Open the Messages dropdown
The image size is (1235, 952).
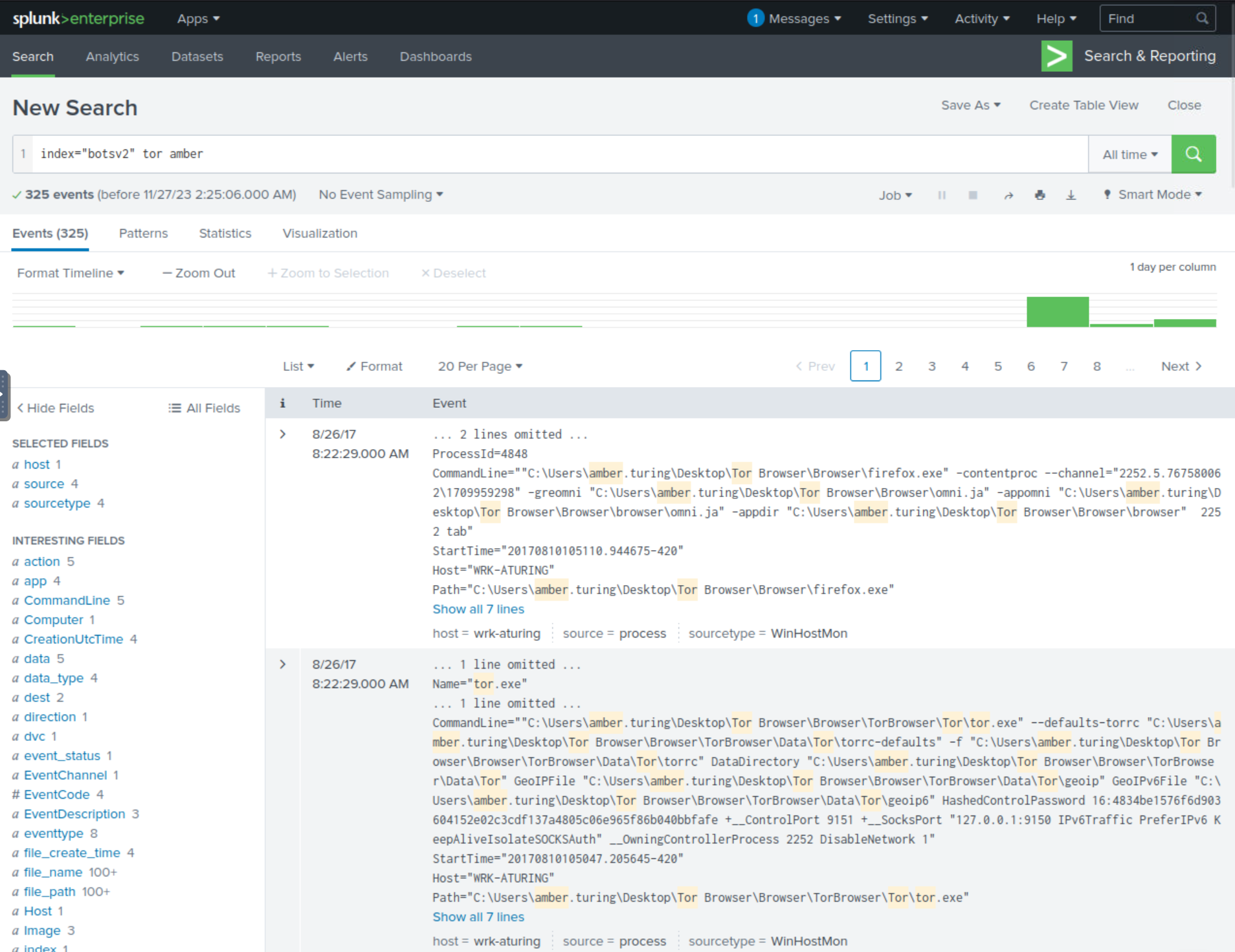coord(805,19)
